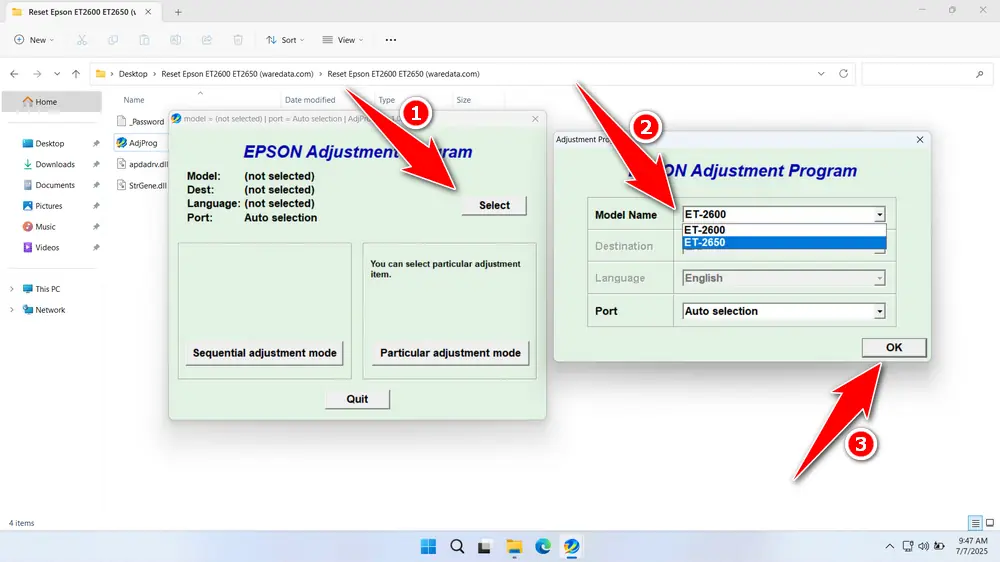Open Desktop in Quick access
This screenshot has height=562, width=1000.
click(x=52, y=144)
